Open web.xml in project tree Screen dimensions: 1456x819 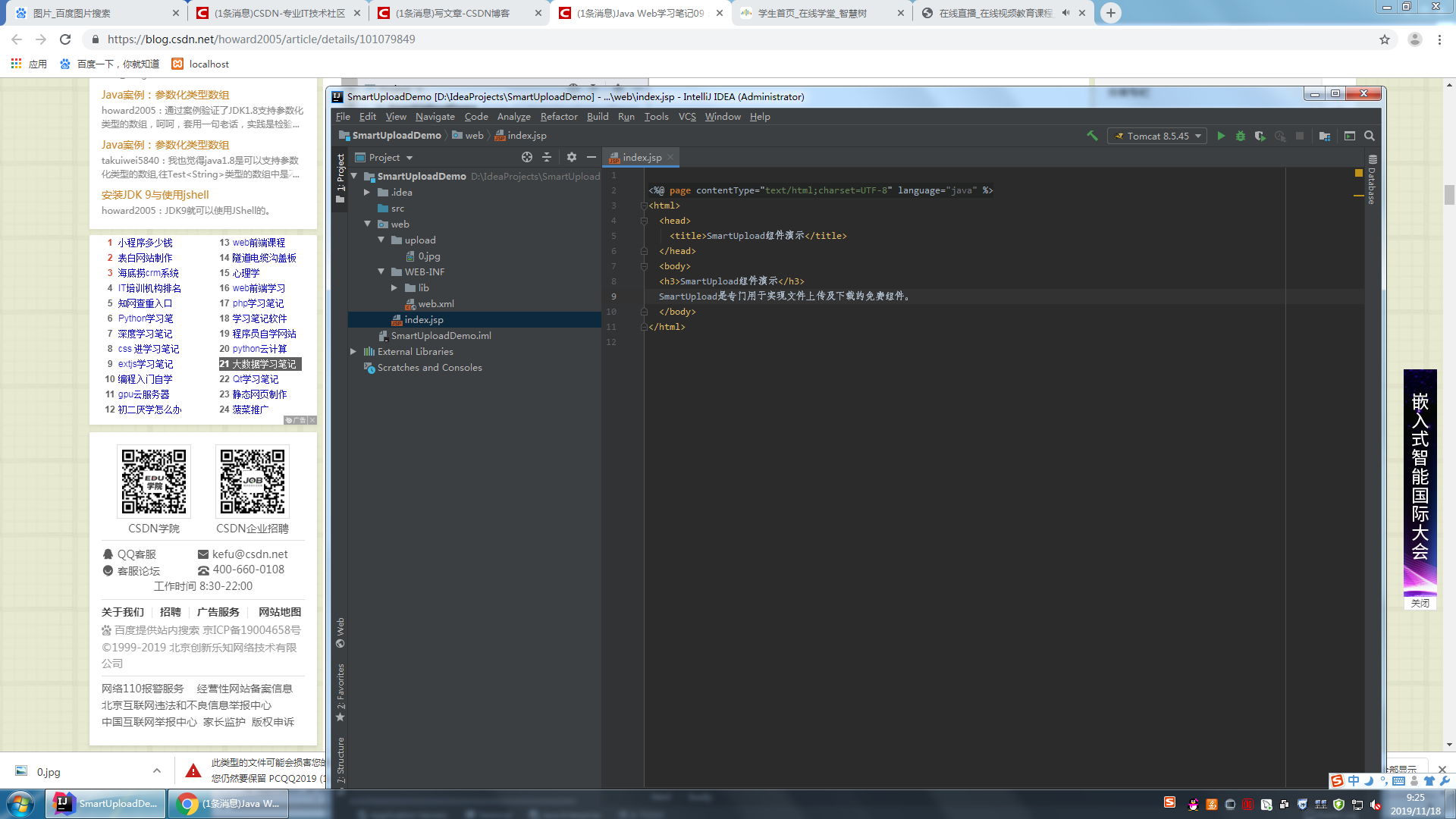pyautogui.click(x=436, y=303)
